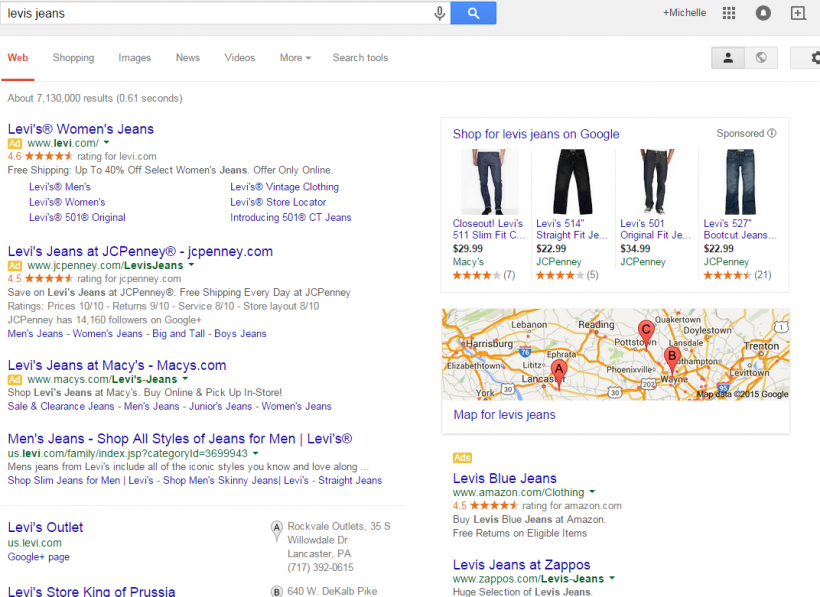The height and width of the screenshot is (597, 820).
Task: Click Levi's 514 Straight Fit jeans thumbnail
Action: coord(573,182)
